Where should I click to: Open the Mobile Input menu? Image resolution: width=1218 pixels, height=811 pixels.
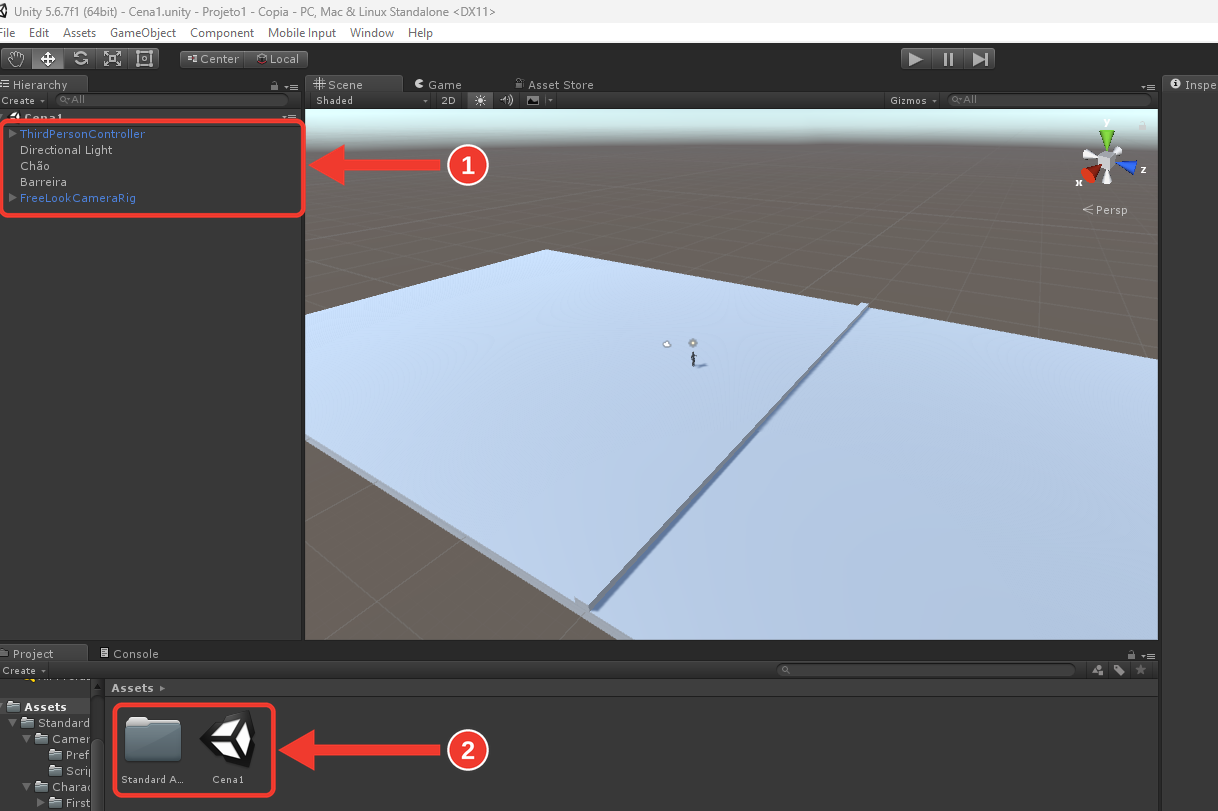pyautogui.click(x=302, y=33)
